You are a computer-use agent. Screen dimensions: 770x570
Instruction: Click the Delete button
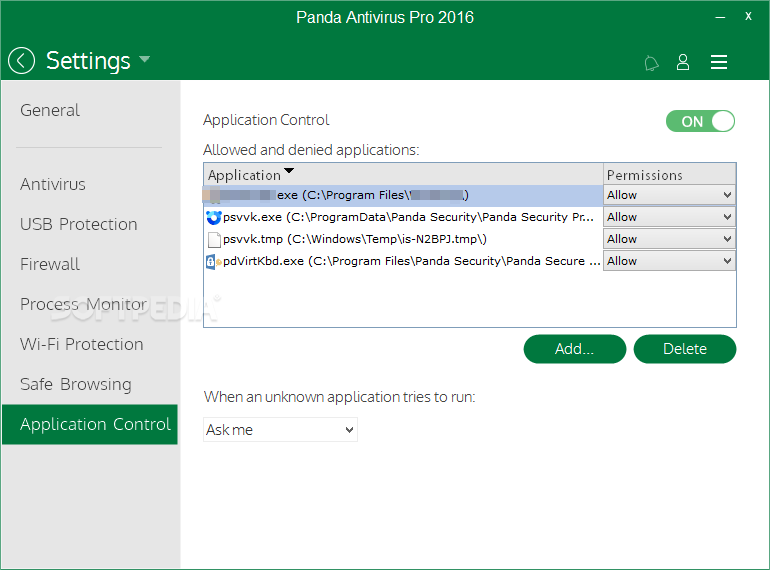pos(685,349)
